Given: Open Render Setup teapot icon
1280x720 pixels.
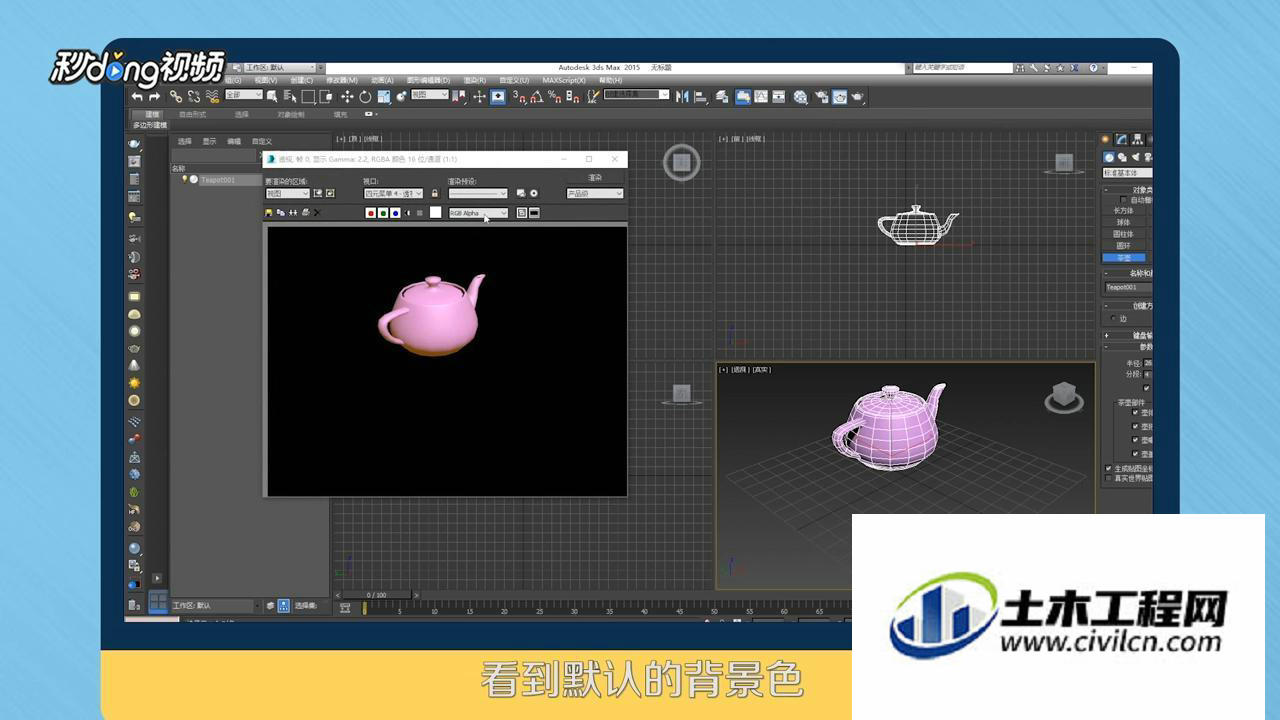Looking at the screenshot, I should tap(822, 96).
